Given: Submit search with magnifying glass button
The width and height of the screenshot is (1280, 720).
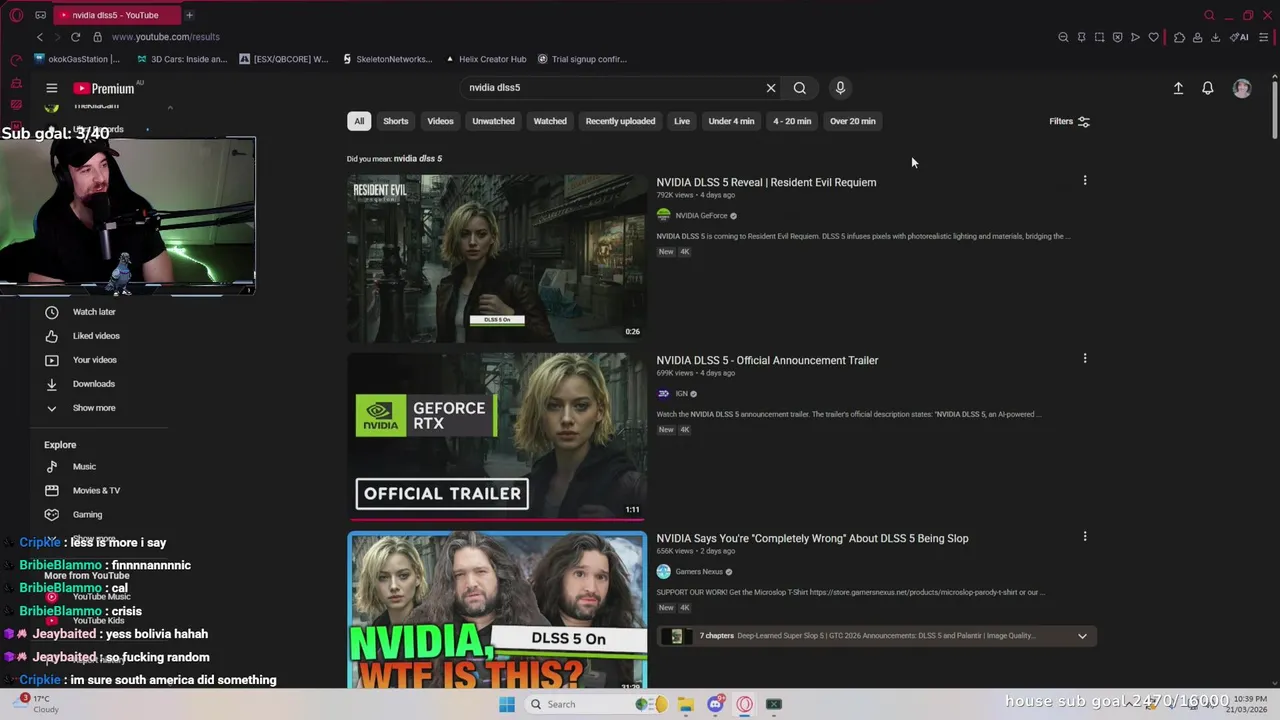Looking at the screenshot, I should click(x=800, y=88).
